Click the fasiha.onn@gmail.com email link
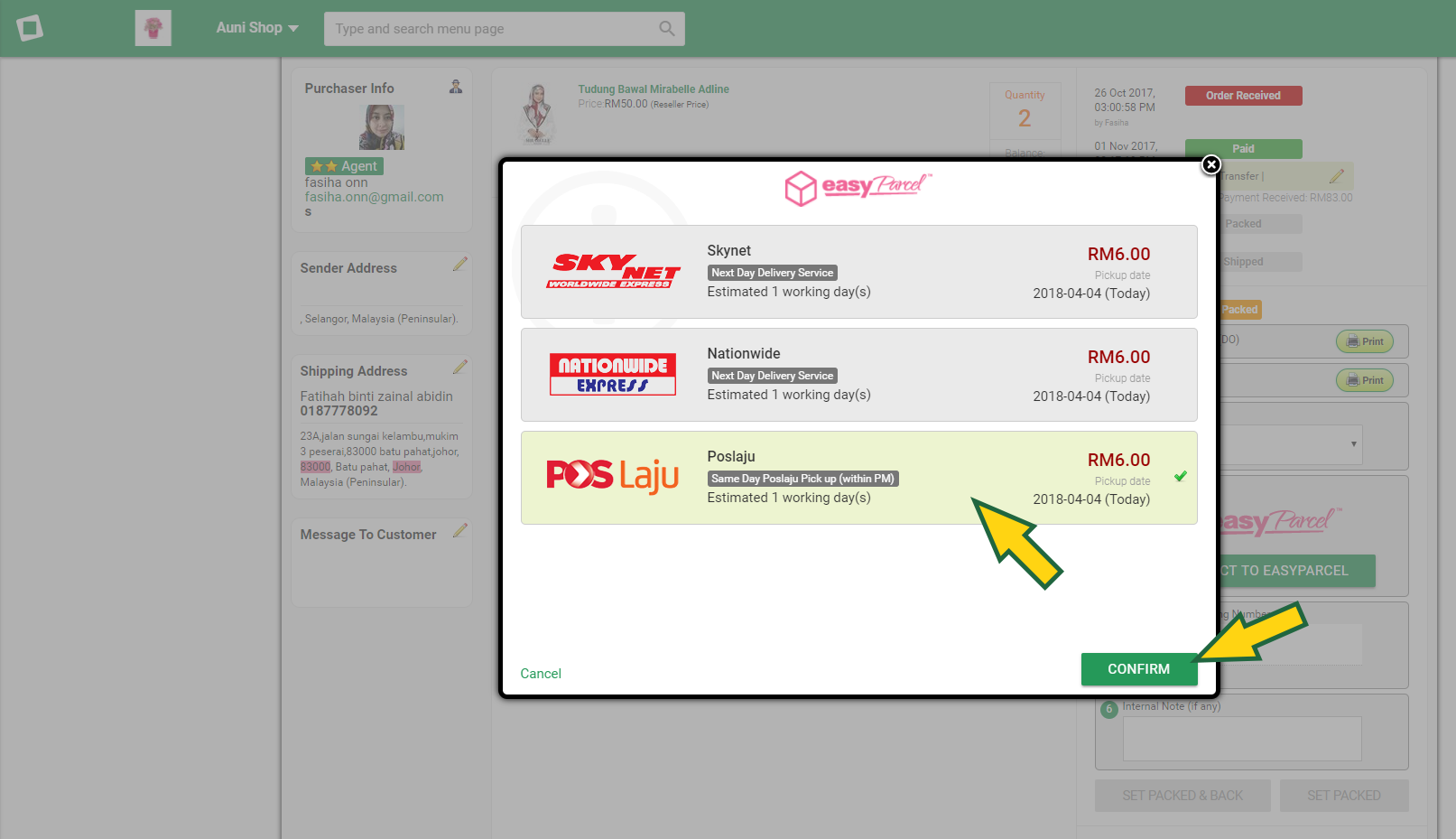Image resolution: width=1456 pixels, height=839 pixels. 374,197
